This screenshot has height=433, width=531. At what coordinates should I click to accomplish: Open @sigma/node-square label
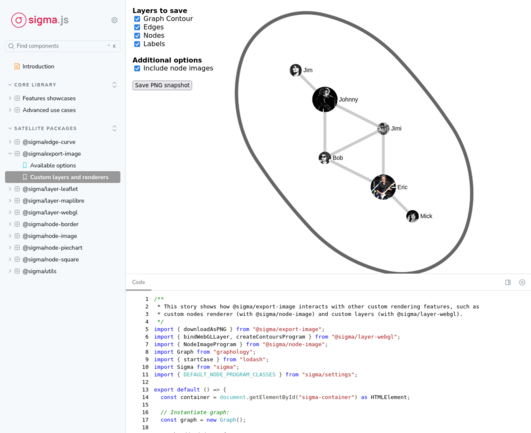51,260
